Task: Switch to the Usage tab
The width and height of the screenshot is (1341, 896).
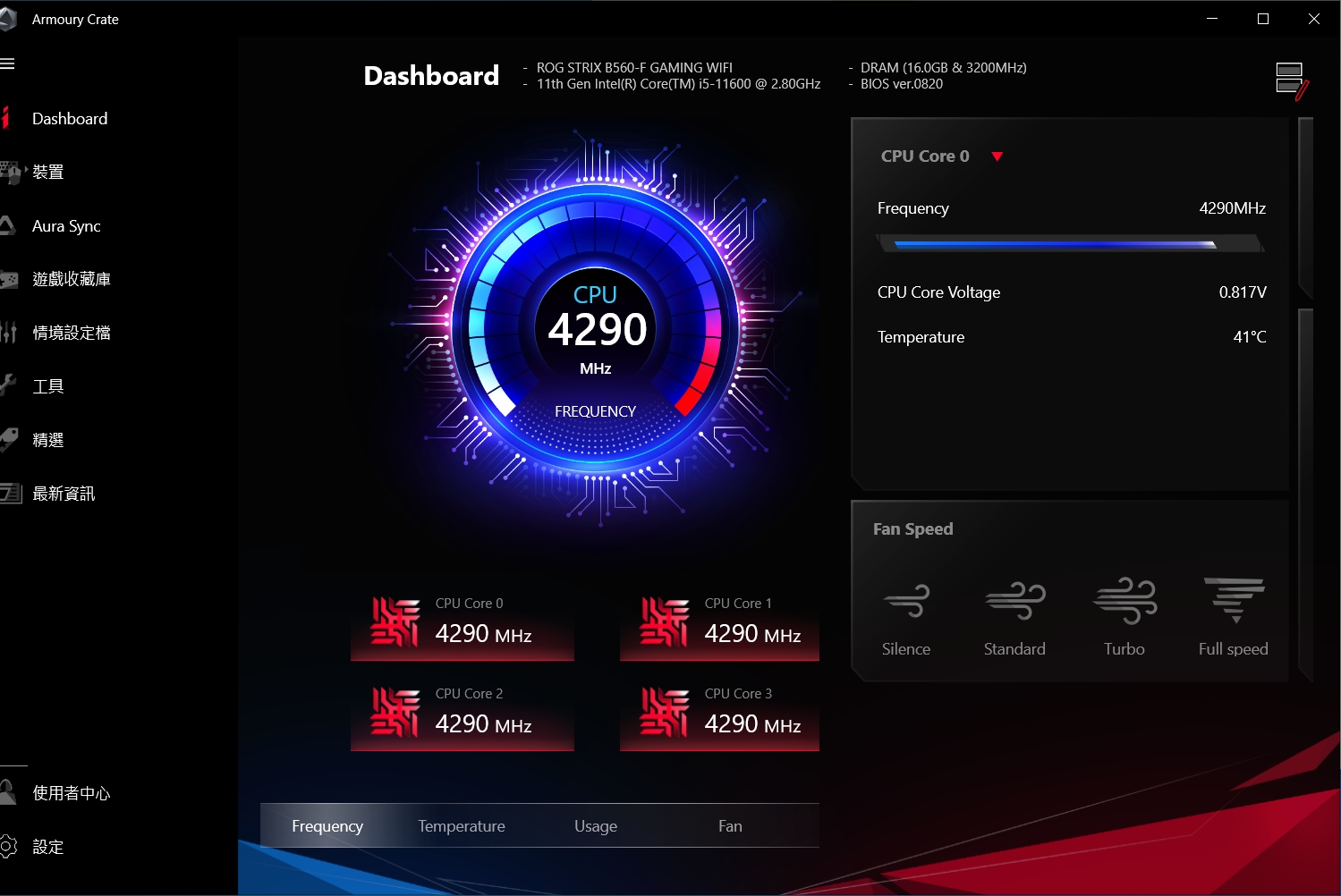Action: pyautogui.click(x=596, y=826)
